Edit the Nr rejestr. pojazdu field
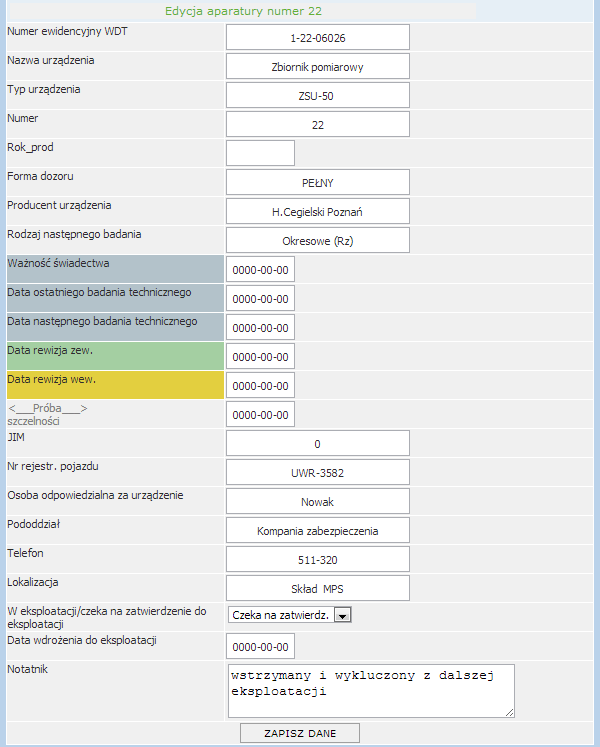 (317, 473)
